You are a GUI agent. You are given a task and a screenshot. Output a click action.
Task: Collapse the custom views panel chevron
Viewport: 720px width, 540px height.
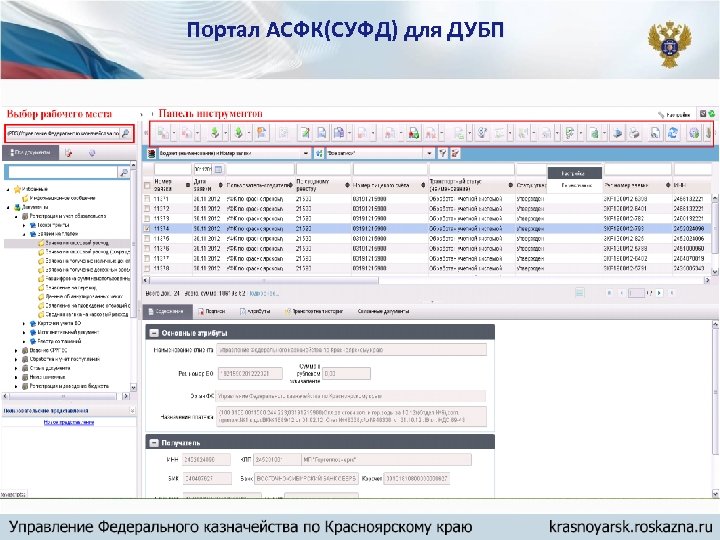pos(132,411)
